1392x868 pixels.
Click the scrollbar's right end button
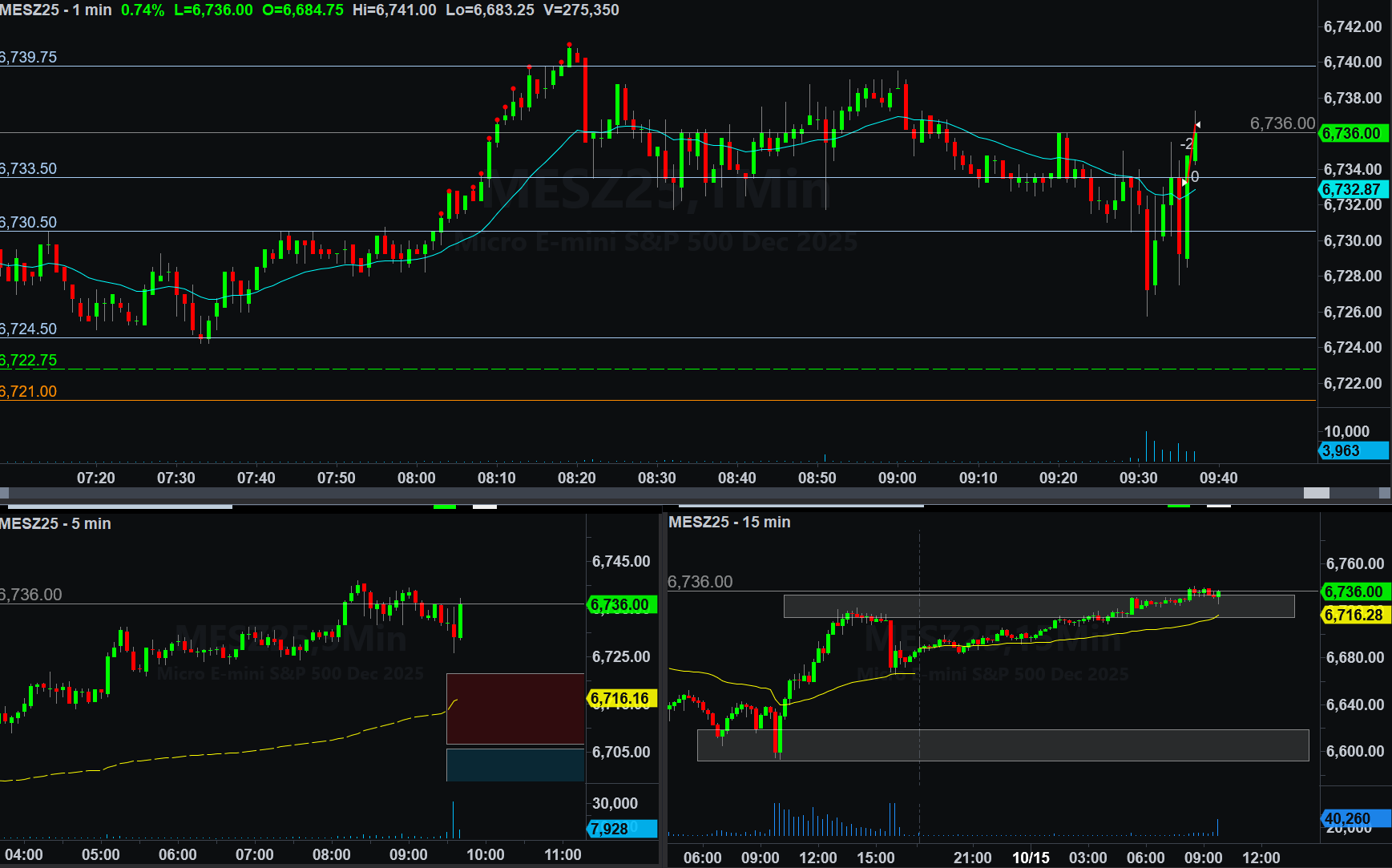(x=1385, y=493)
